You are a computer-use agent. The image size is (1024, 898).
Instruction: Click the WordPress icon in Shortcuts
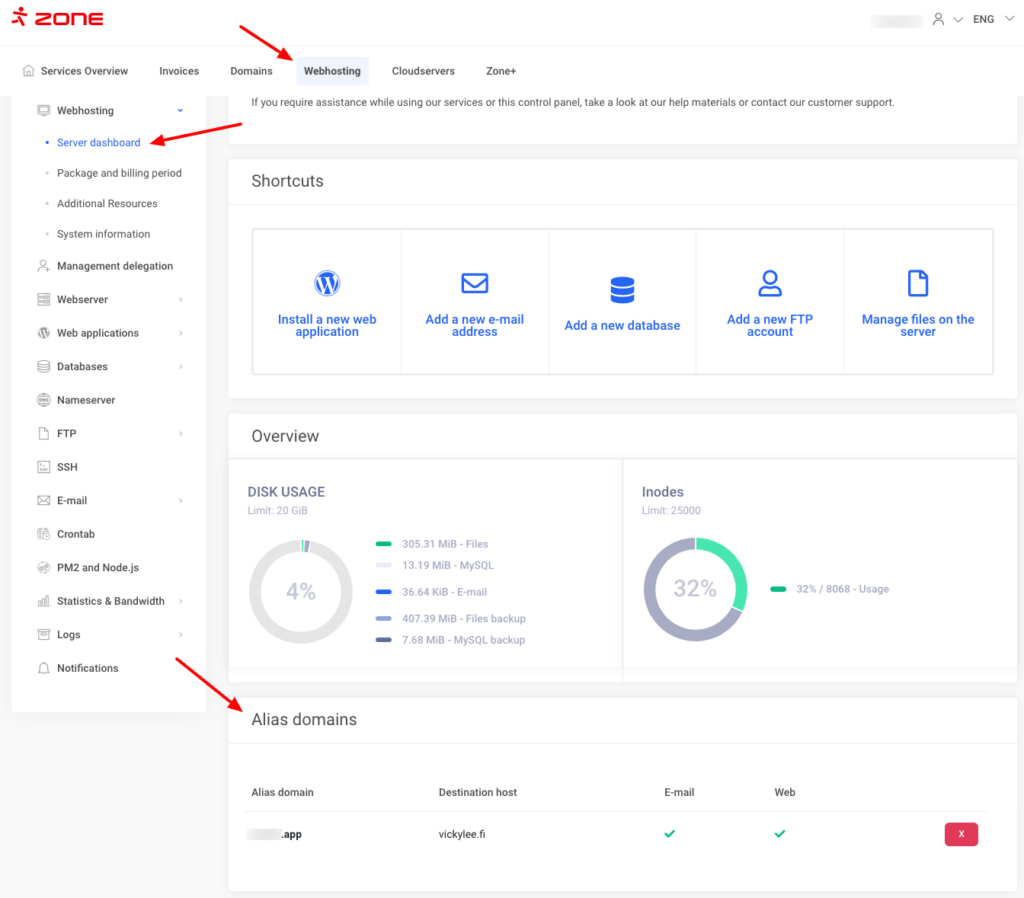tap(327, 284)
